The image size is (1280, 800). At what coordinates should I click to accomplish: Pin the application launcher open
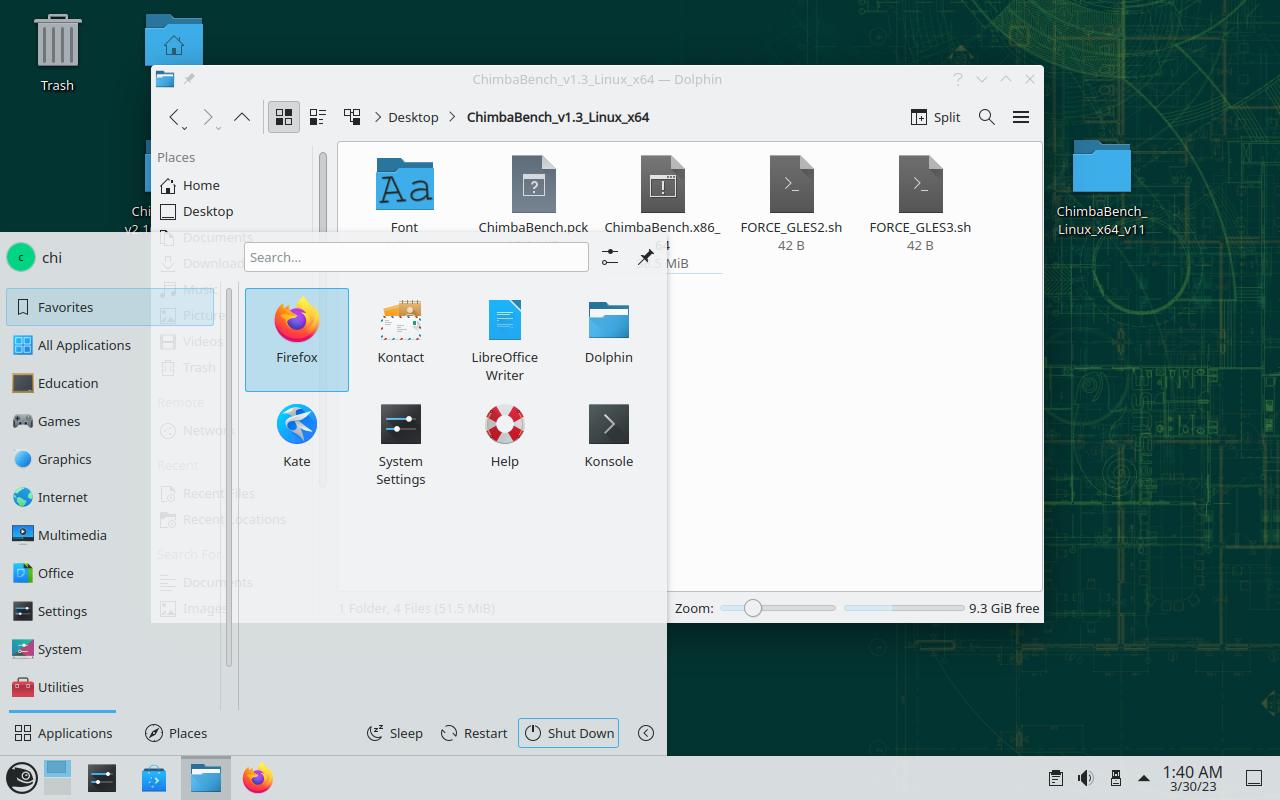coord(646,257)
